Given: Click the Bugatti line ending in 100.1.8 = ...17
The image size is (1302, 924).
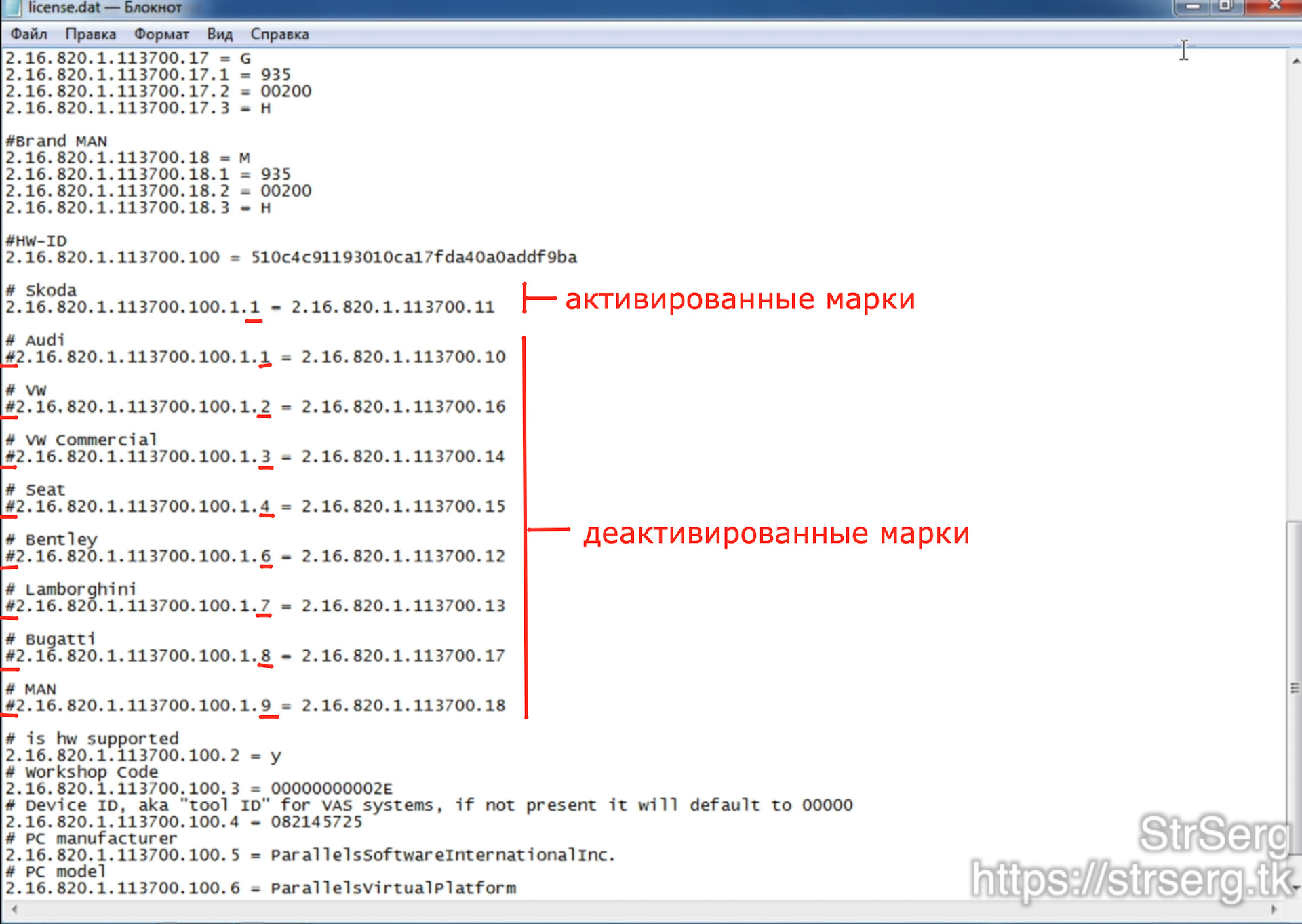Looking at the screenshot, I should coord(256,656).
